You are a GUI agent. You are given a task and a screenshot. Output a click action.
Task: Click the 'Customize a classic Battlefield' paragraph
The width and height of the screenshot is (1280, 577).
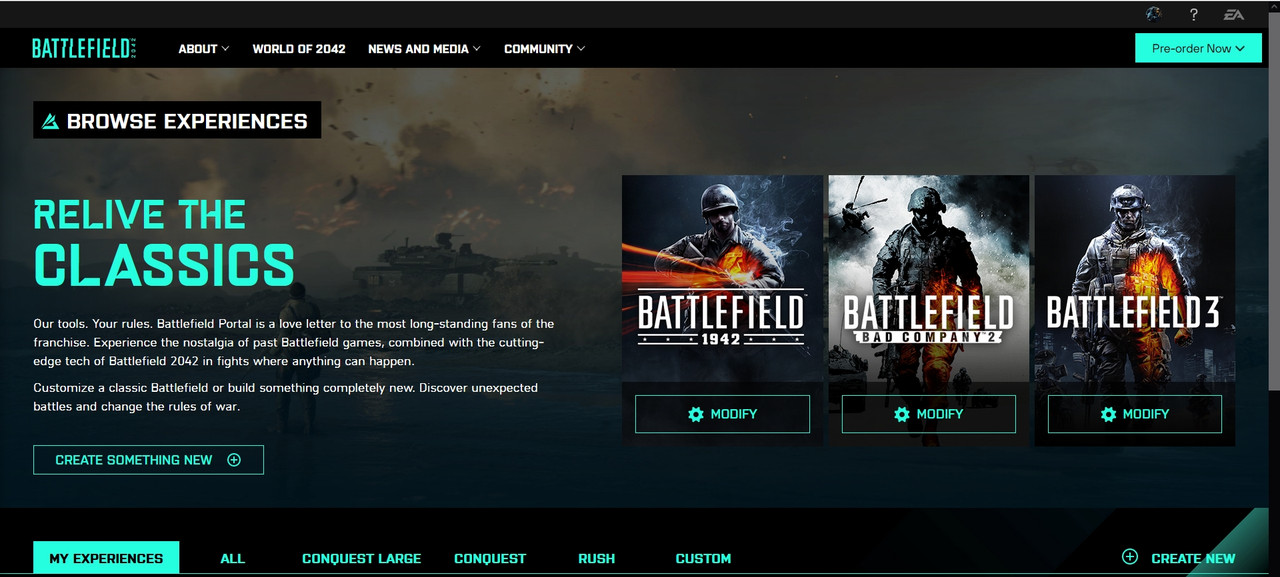point(285,397)
